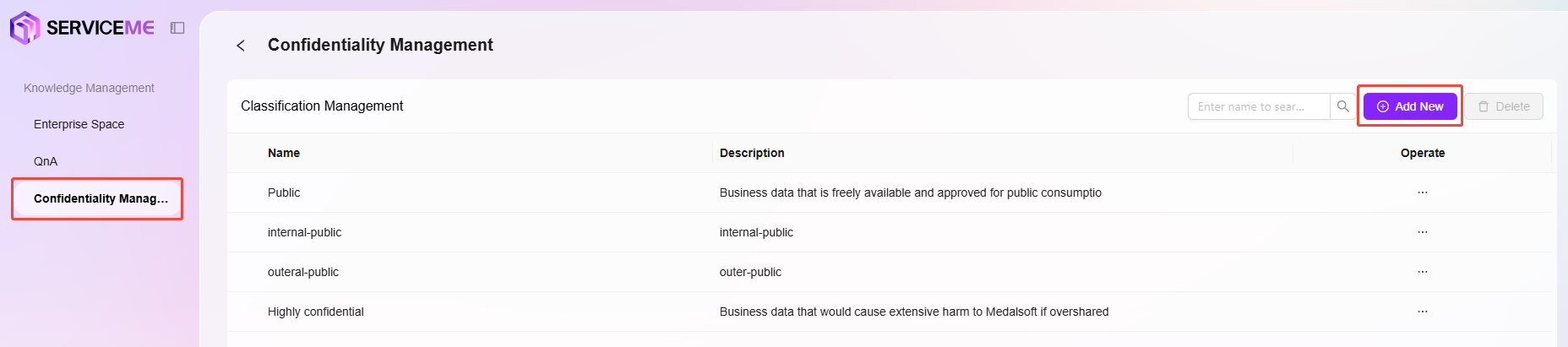Go back using the left arrow icon
The width and height of the screenshot is (1568, 347).
tap(241, 46)
